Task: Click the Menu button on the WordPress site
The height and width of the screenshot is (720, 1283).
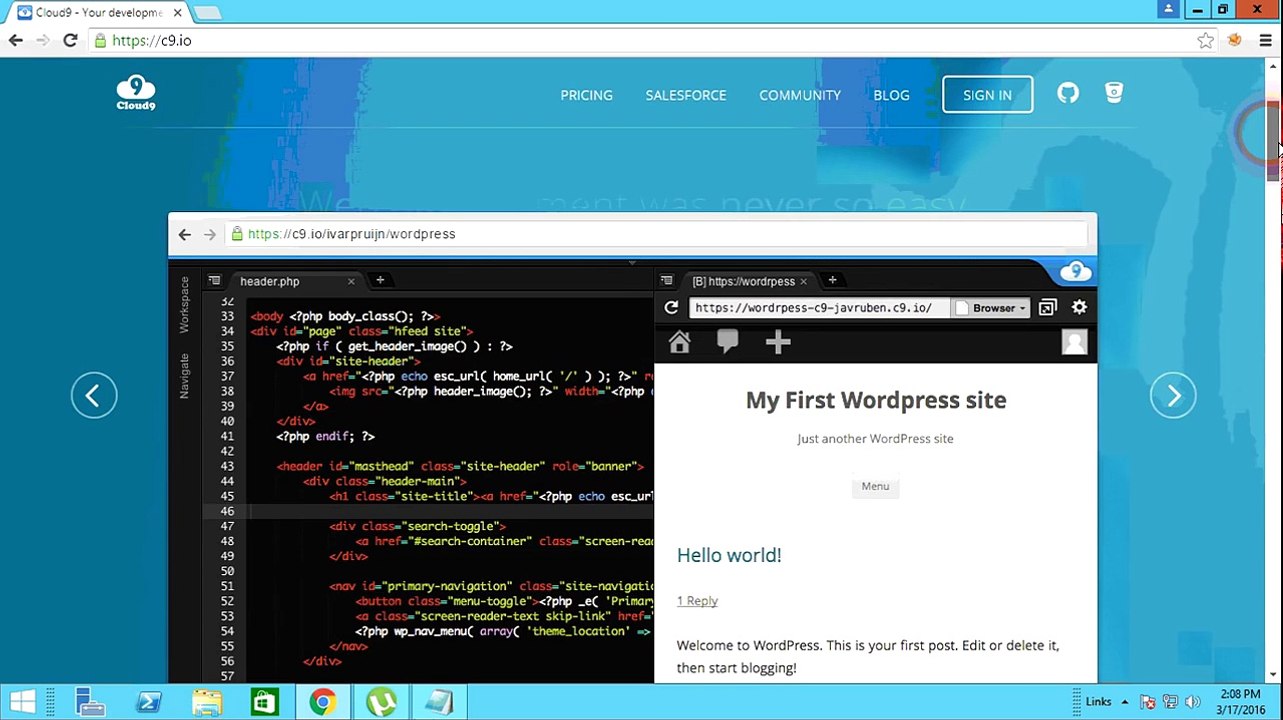Action: (x=875, y=486)
